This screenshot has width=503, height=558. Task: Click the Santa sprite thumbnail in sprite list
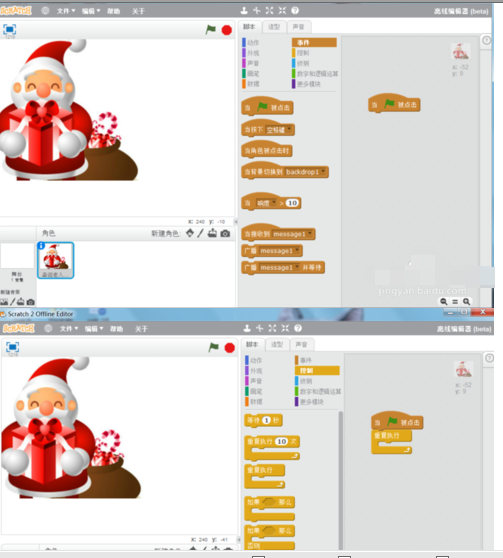pyautogui.click(x=56, y=260)
